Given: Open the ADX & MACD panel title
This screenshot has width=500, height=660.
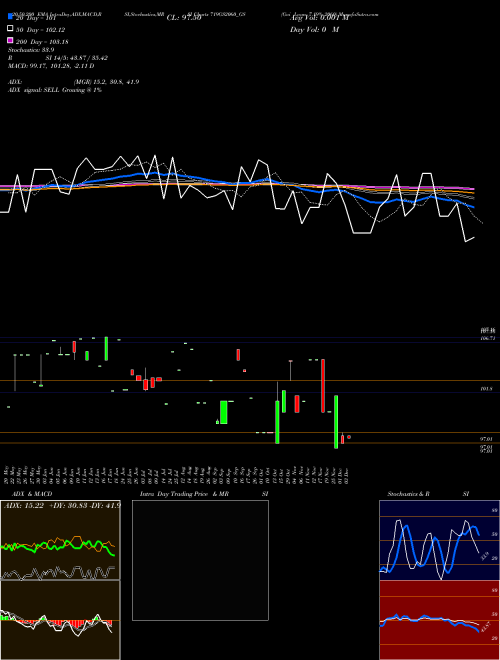Looking at the screenshot, I should [x=32, y=494].
